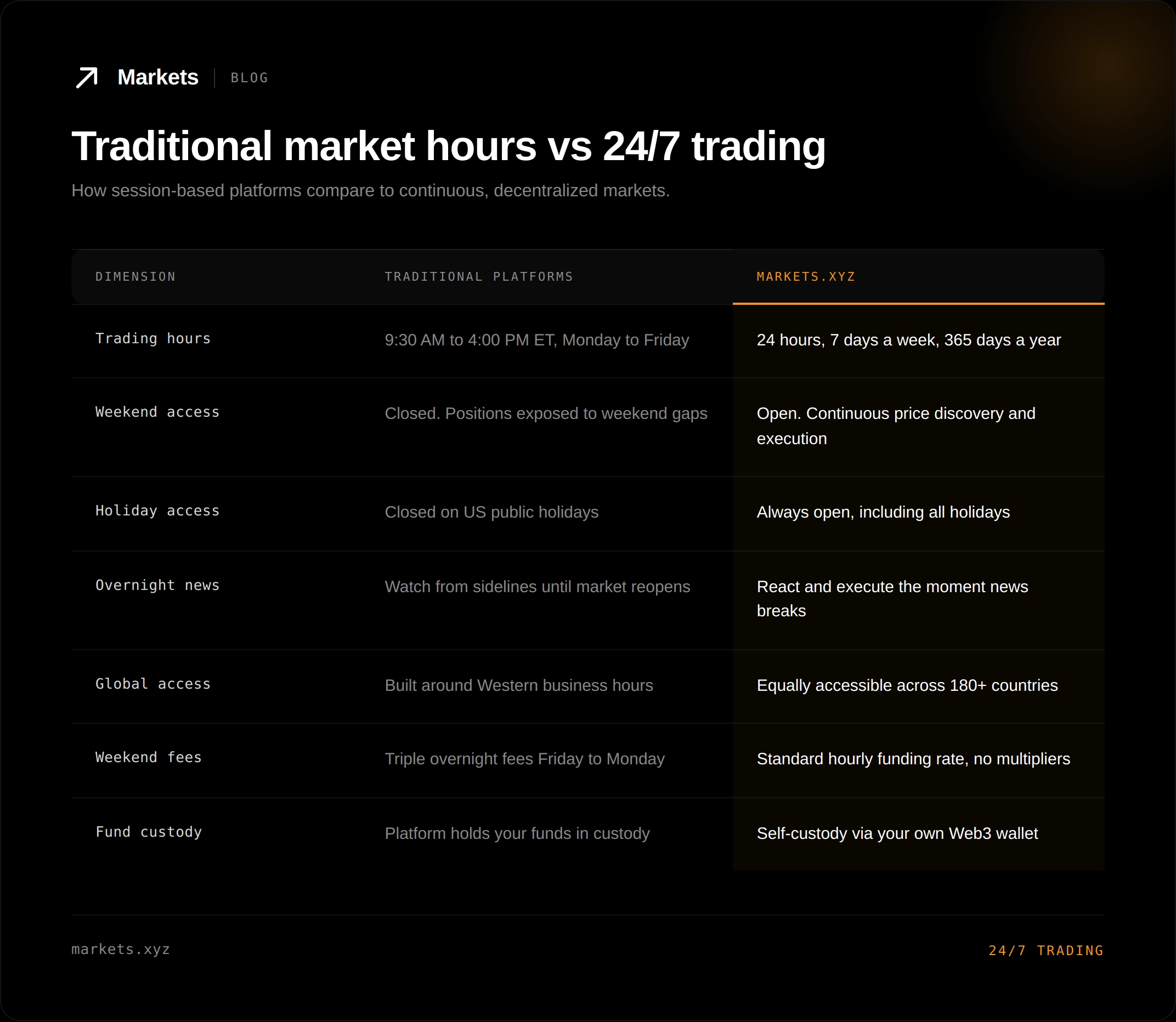The image size is (1176, 1022).
Task: Click the 'Trading hours' row label
Action: [153, 339]
